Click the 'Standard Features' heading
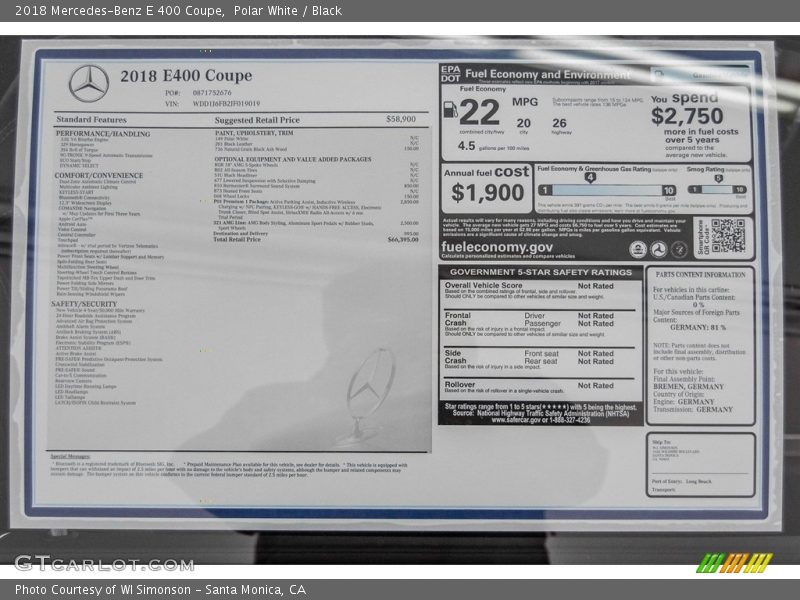The width and height of the screenshot is (800, 600). [x=91, y=119]
